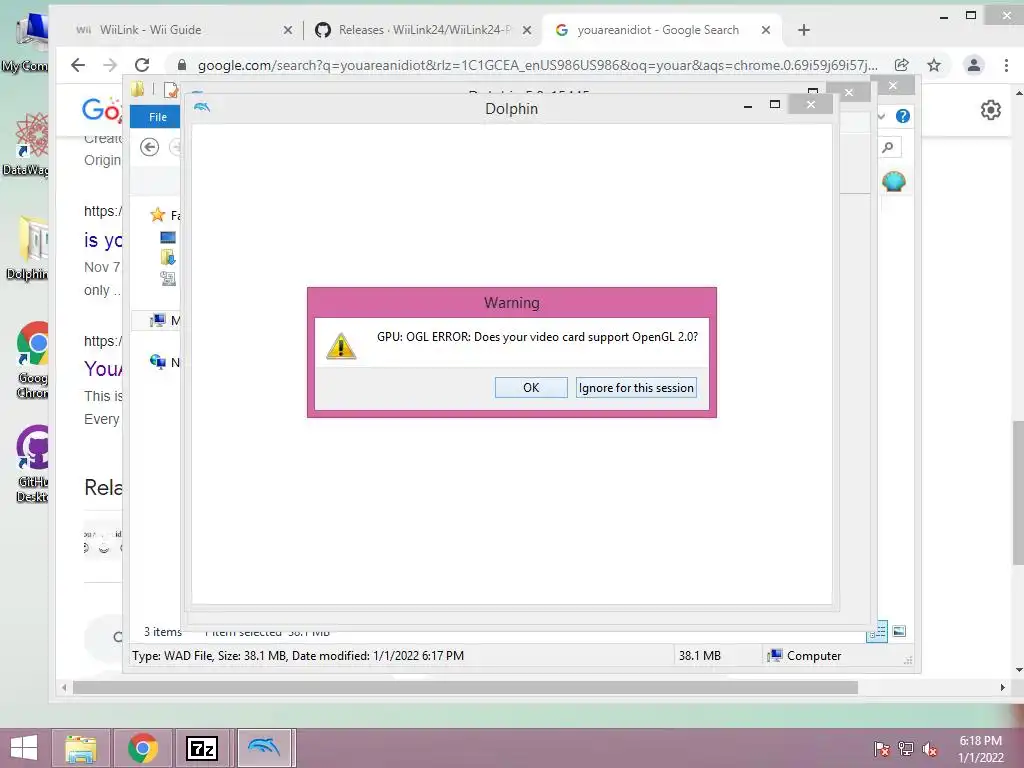
Task: Open Windows Start button
Action: 24,748
